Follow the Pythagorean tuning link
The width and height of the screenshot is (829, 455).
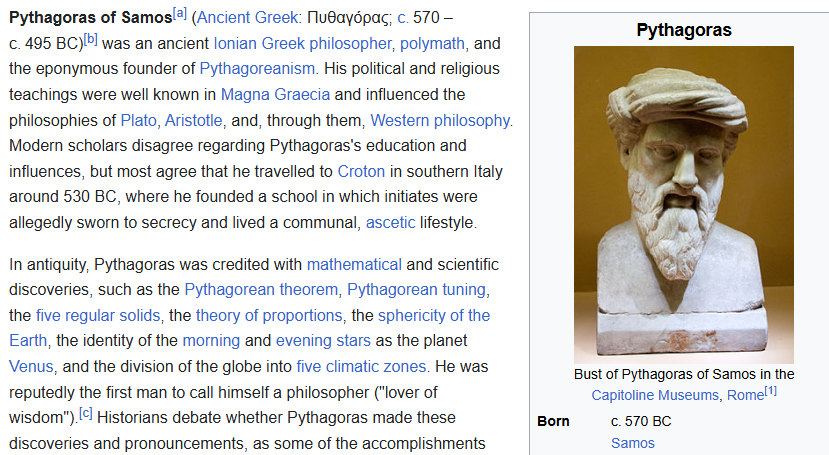(x=416, y=290)
